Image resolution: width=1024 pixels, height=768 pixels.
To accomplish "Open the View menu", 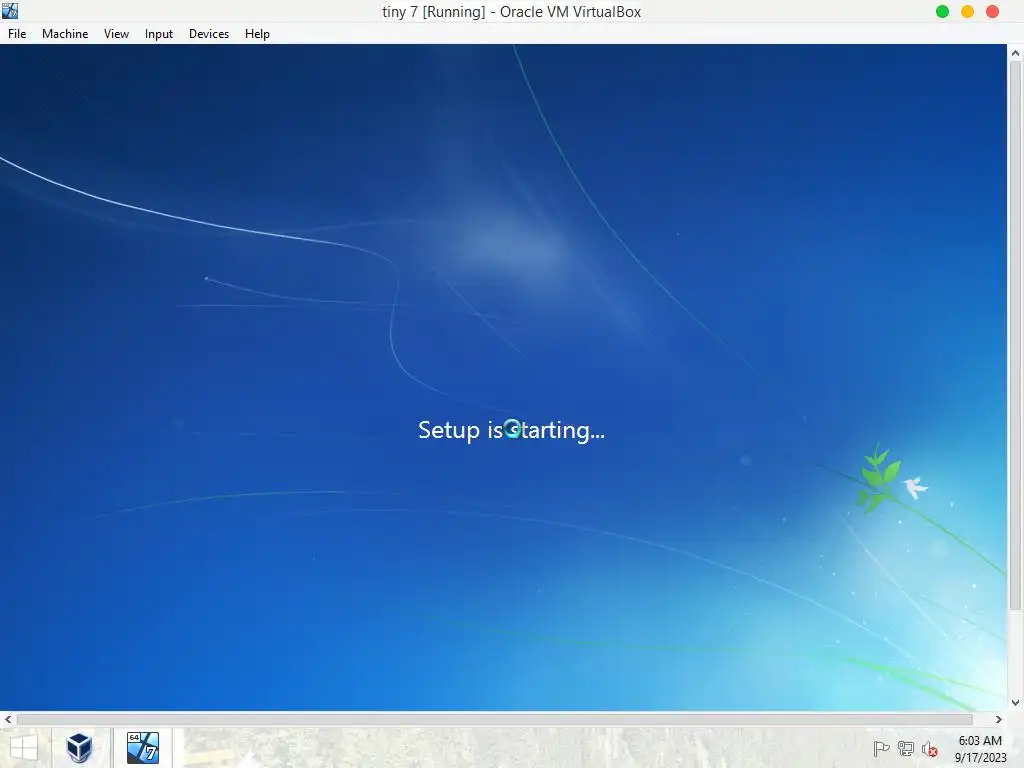I will [x=116, y=34].
